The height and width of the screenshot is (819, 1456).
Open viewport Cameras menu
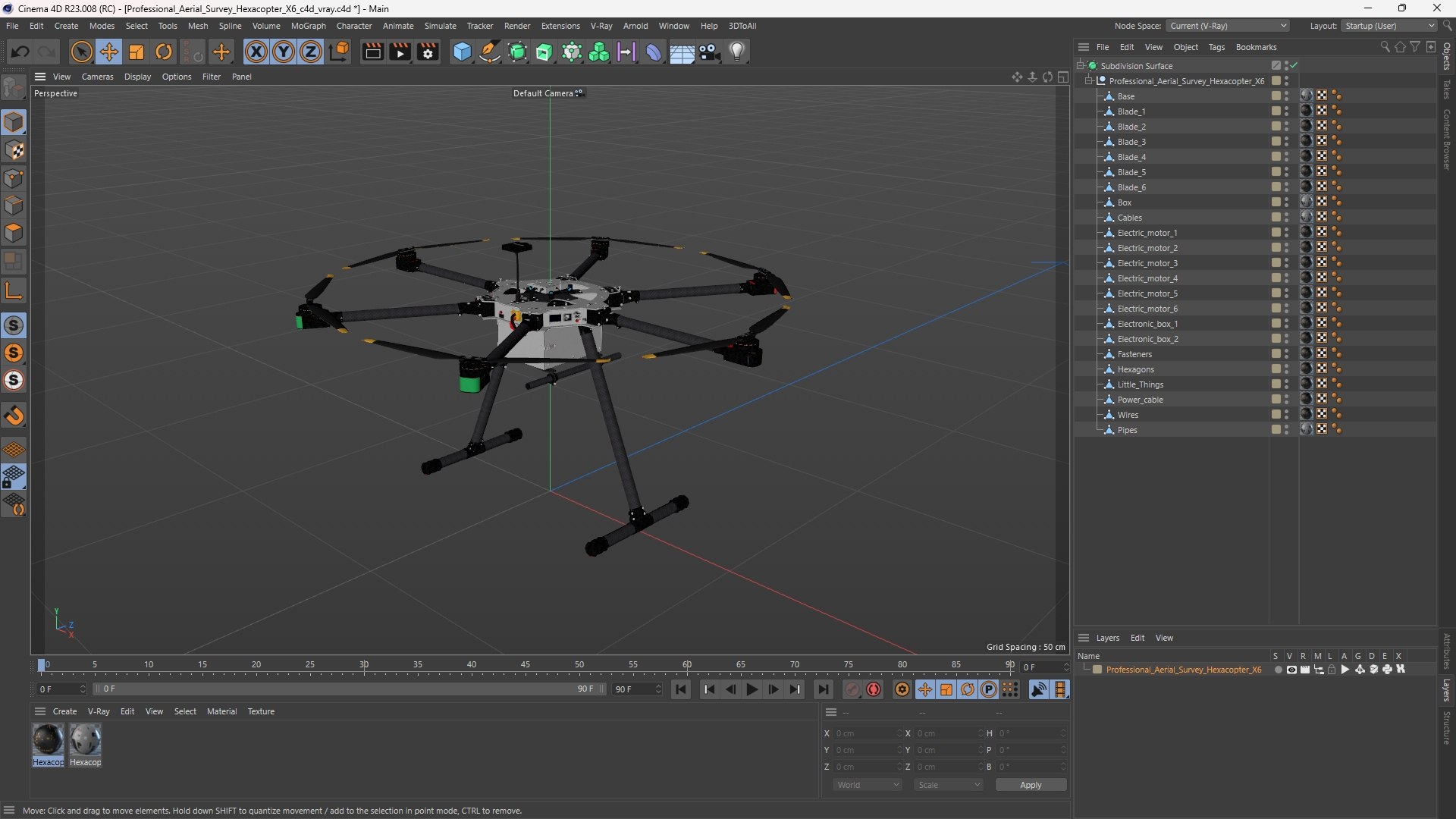pyautogui.click(x=97, y=77)
